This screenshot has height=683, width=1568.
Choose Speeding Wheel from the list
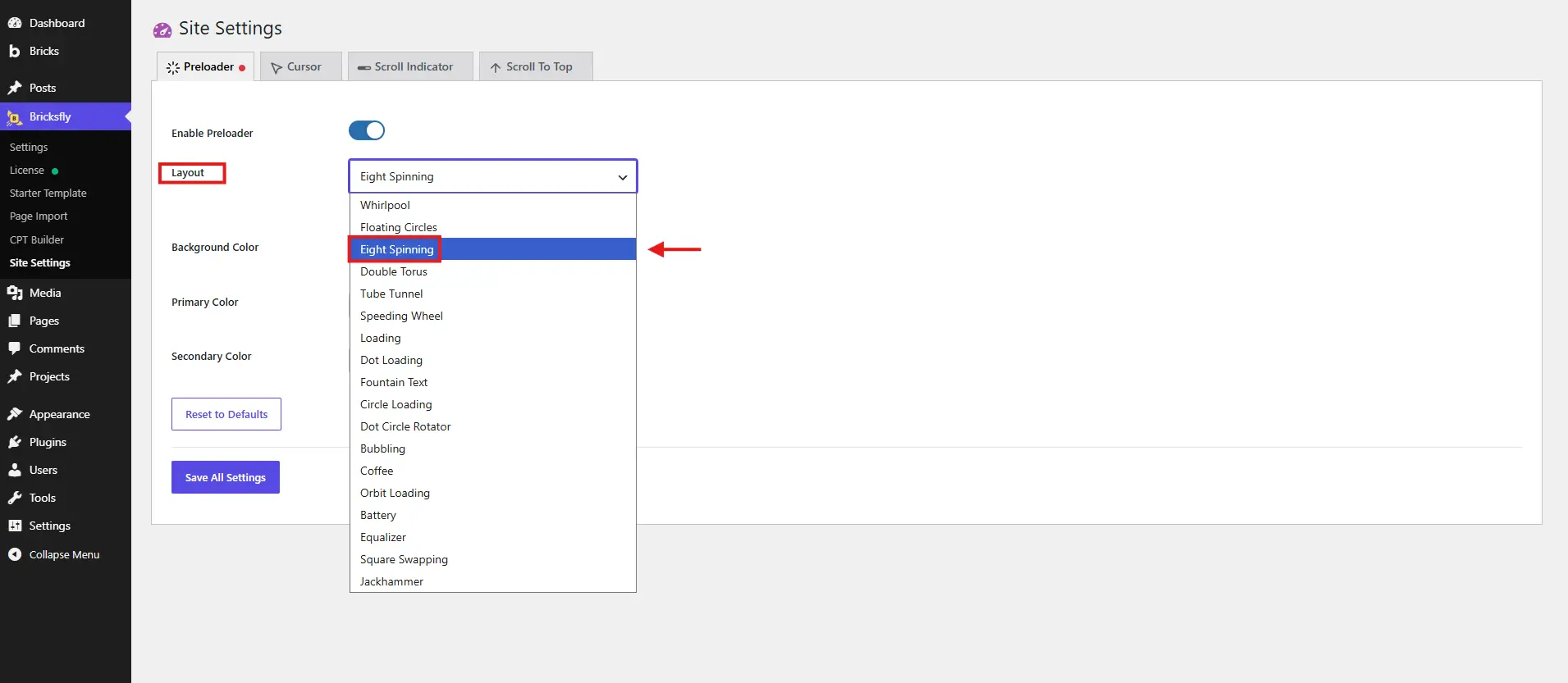pos(493,316)
